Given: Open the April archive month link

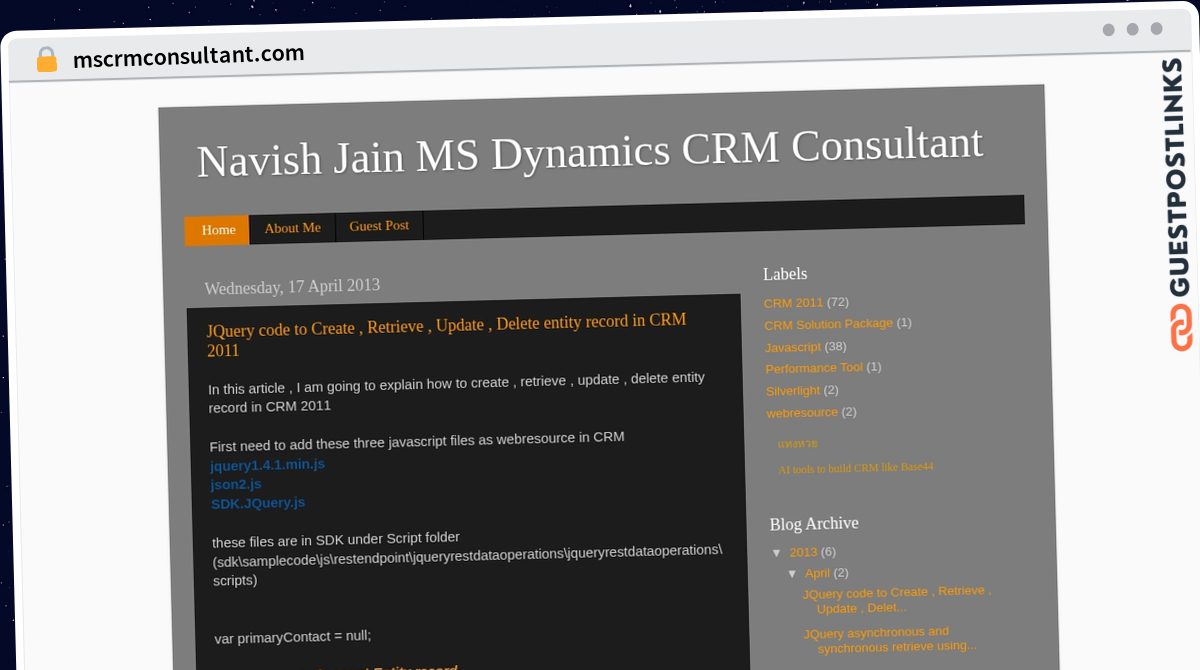Looking at the screenshot, I should pyautogui.click(x=817, y=573).
